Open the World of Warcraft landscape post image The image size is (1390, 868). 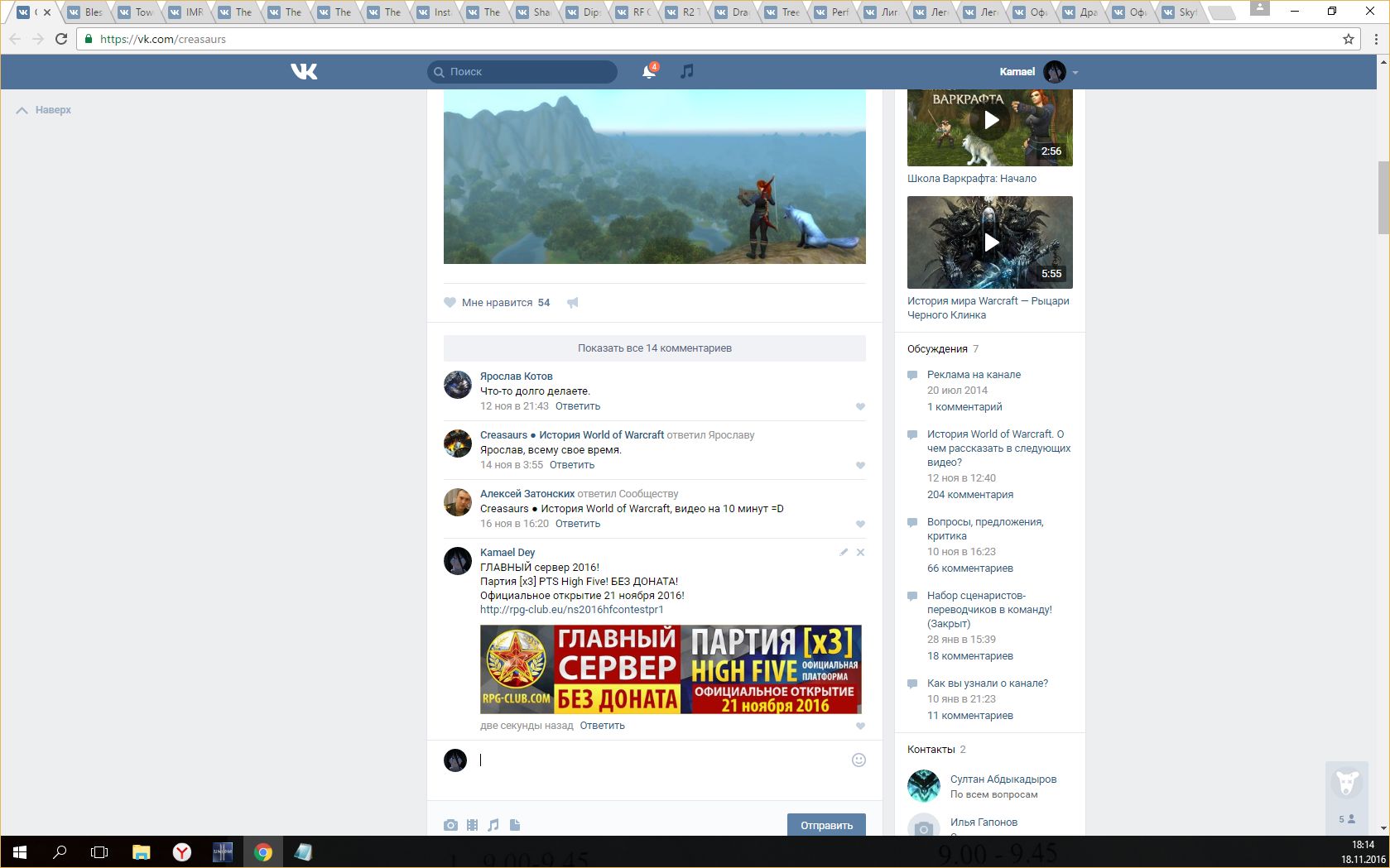[x=655, y=177]
